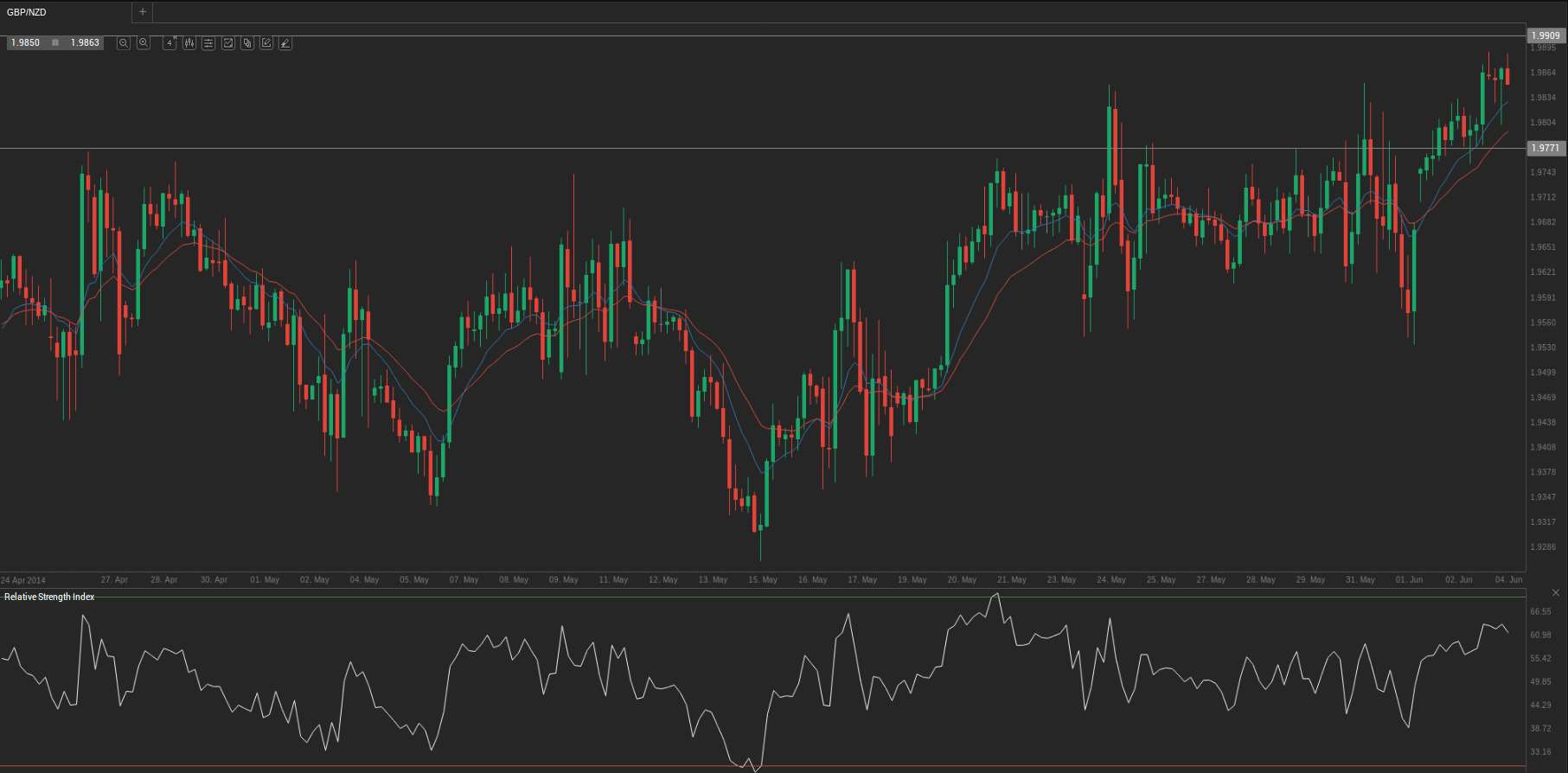Click the Relative Strength Index title
Screen dimensions: 1568x773
tap(49, 597)
